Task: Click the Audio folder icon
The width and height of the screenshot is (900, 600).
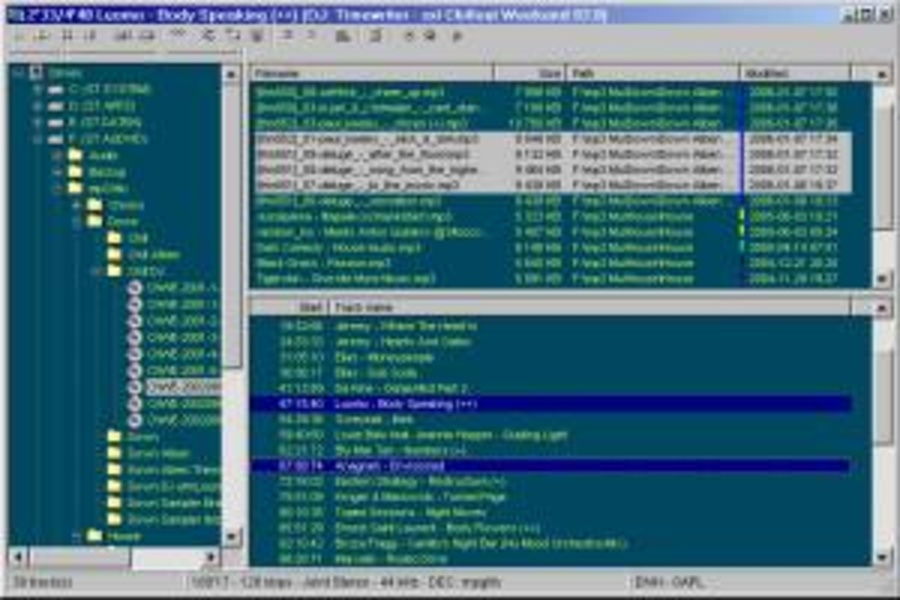Action: [75, 155]
